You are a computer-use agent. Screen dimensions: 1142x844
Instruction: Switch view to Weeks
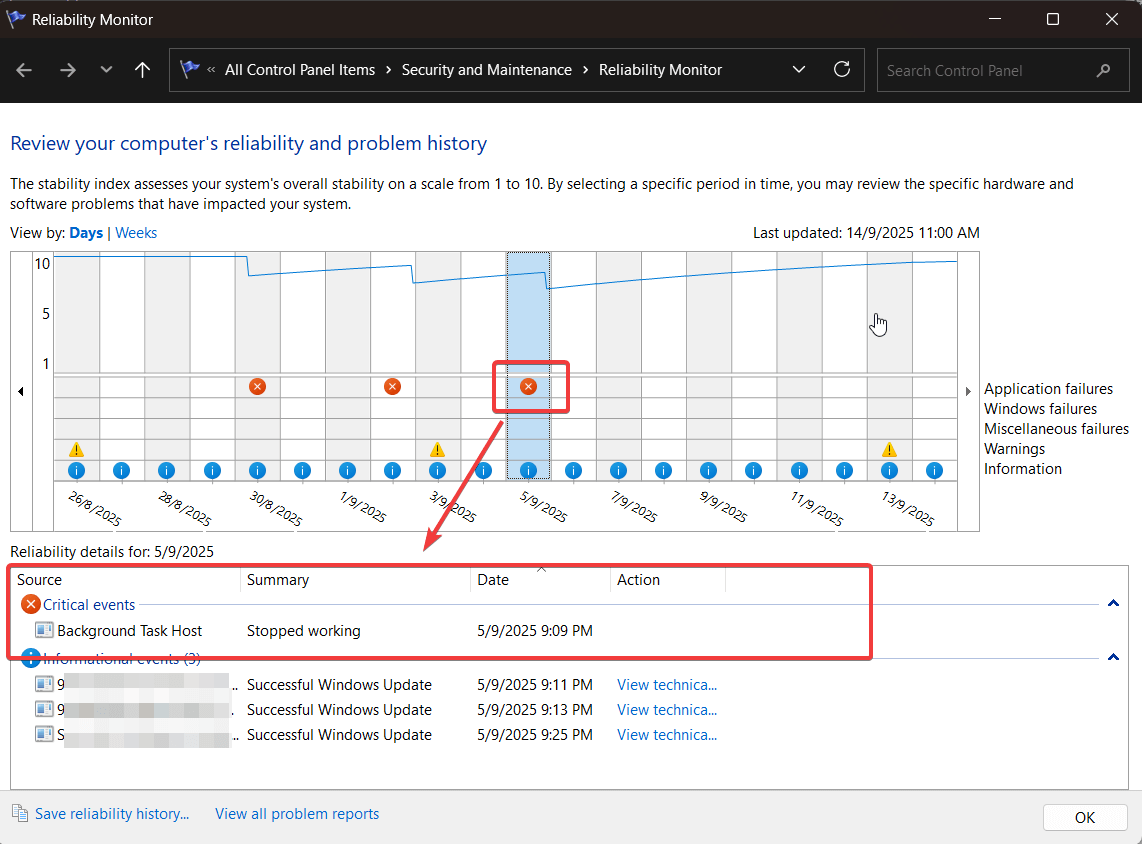click(x=136, y=233)
